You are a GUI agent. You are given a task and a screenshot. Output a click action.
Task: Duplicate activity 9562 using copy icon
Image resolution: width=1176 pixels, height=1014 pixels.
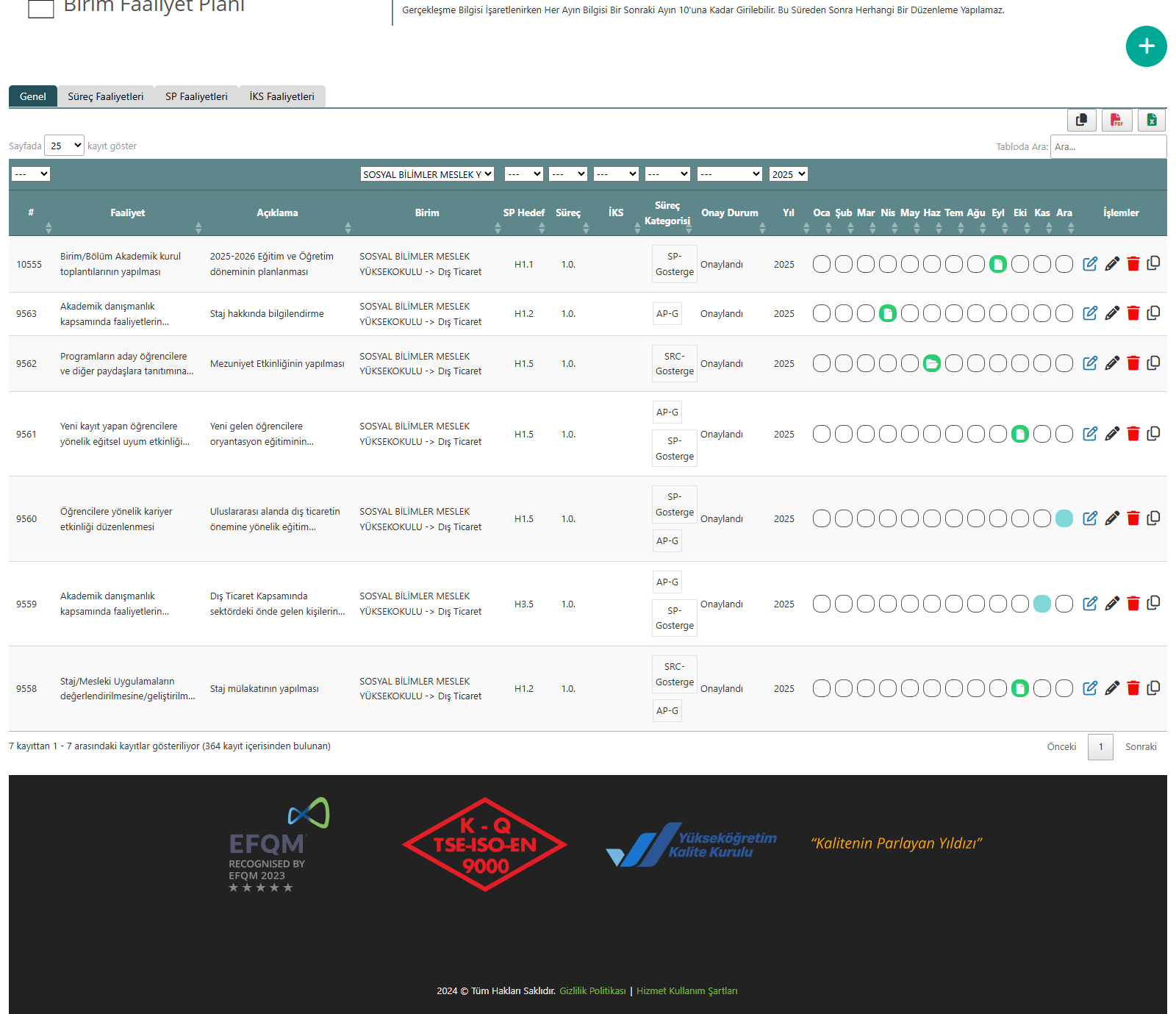point(1153,363)
